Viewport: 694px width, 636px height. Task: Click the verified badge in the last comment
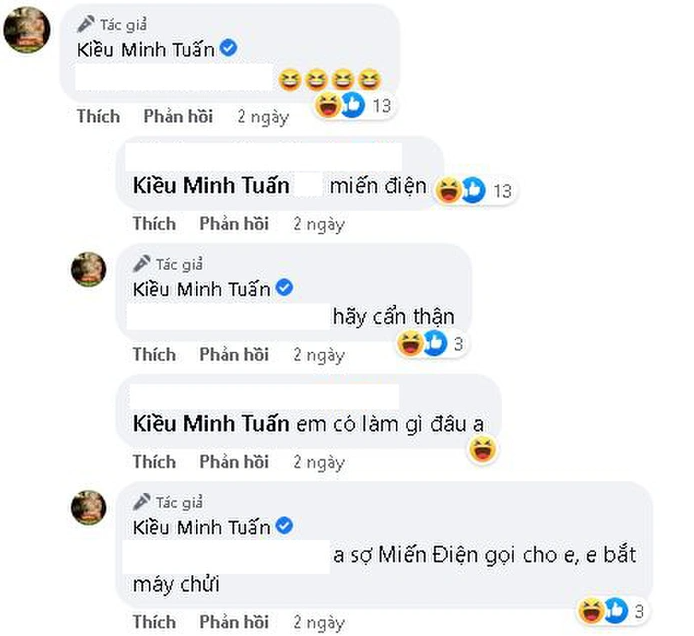pyautogui.click(x=284, y=525)
